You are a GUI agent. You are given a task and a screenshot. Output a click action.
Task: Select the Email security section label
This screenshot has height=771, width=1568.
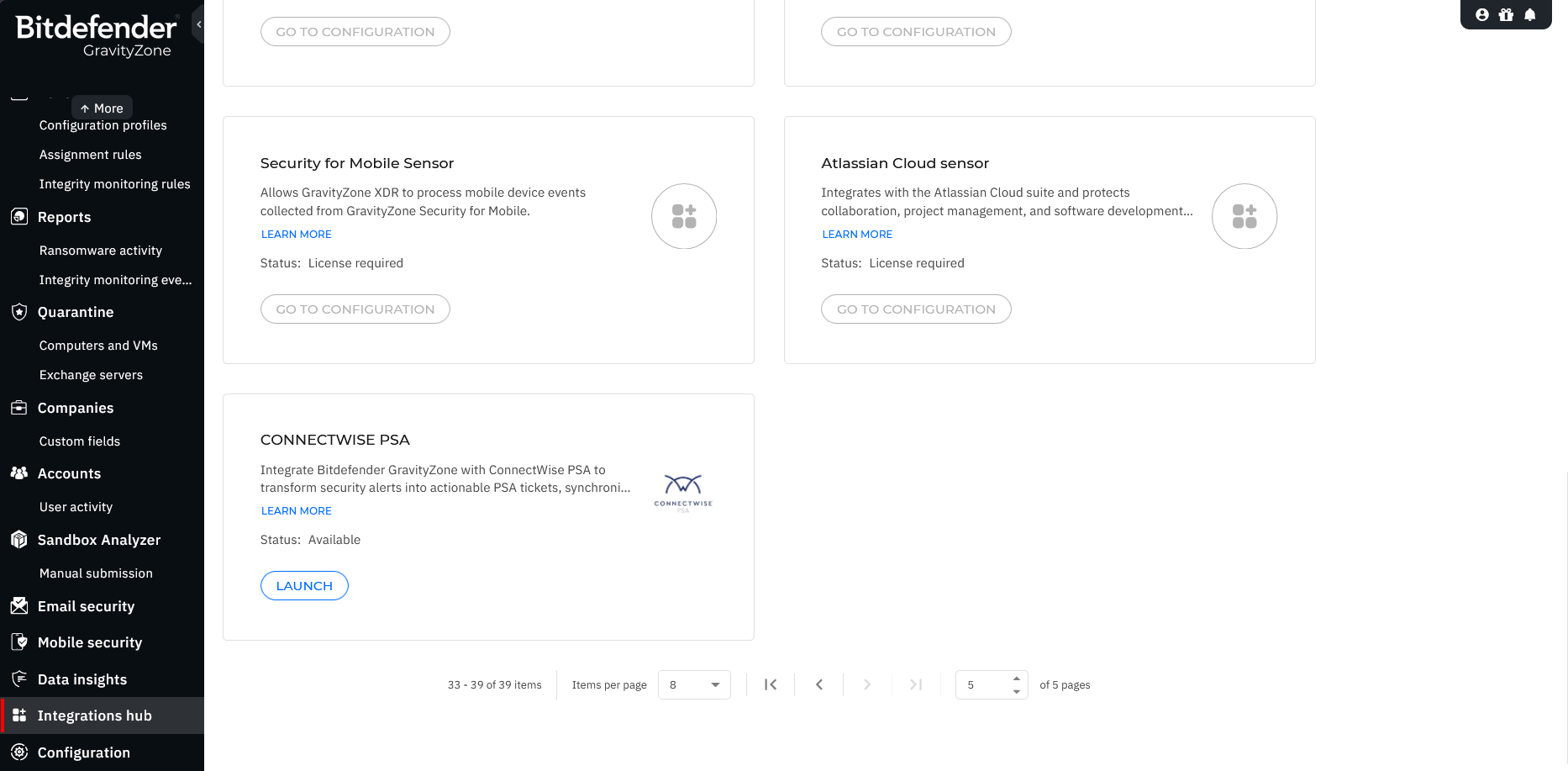86,606
